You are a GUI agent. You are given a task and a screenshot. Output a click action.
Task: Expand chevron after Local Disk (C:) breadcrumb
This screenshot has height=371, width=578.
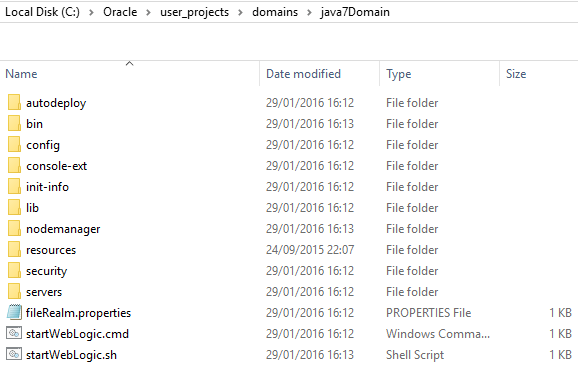(91, 13)
